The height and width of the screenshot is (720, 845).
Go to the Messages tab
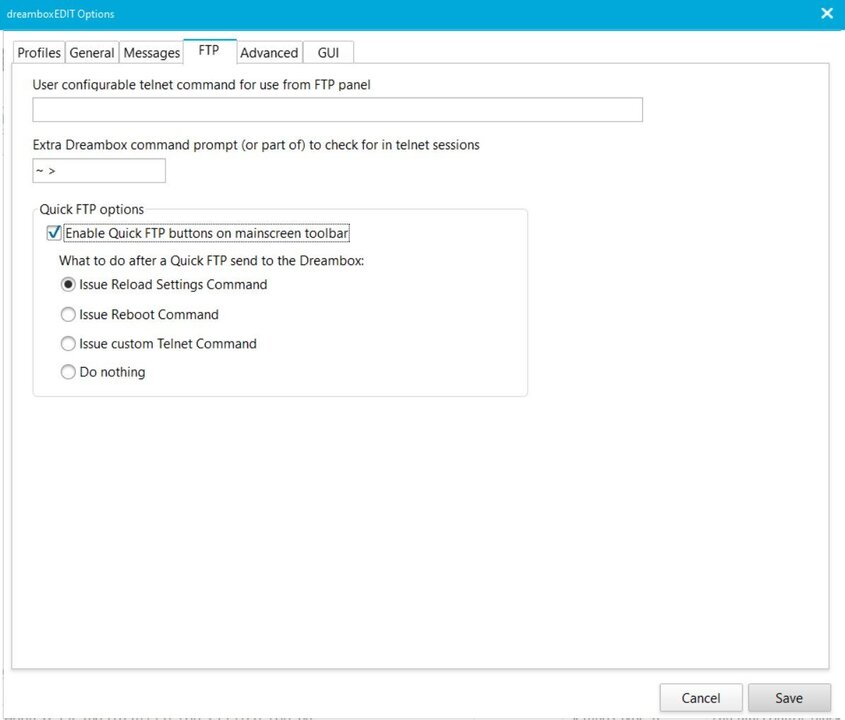[151, 53]
